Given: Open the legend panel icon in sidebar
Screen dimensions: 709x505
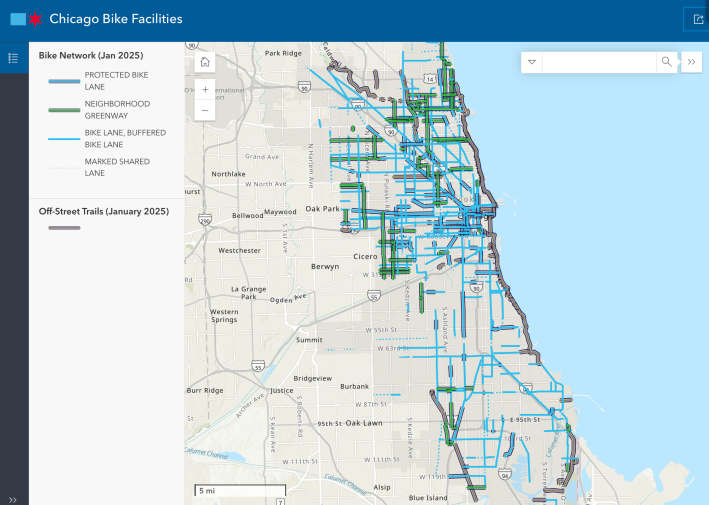Looking at the screenshot, I should [x=13, y=58].
